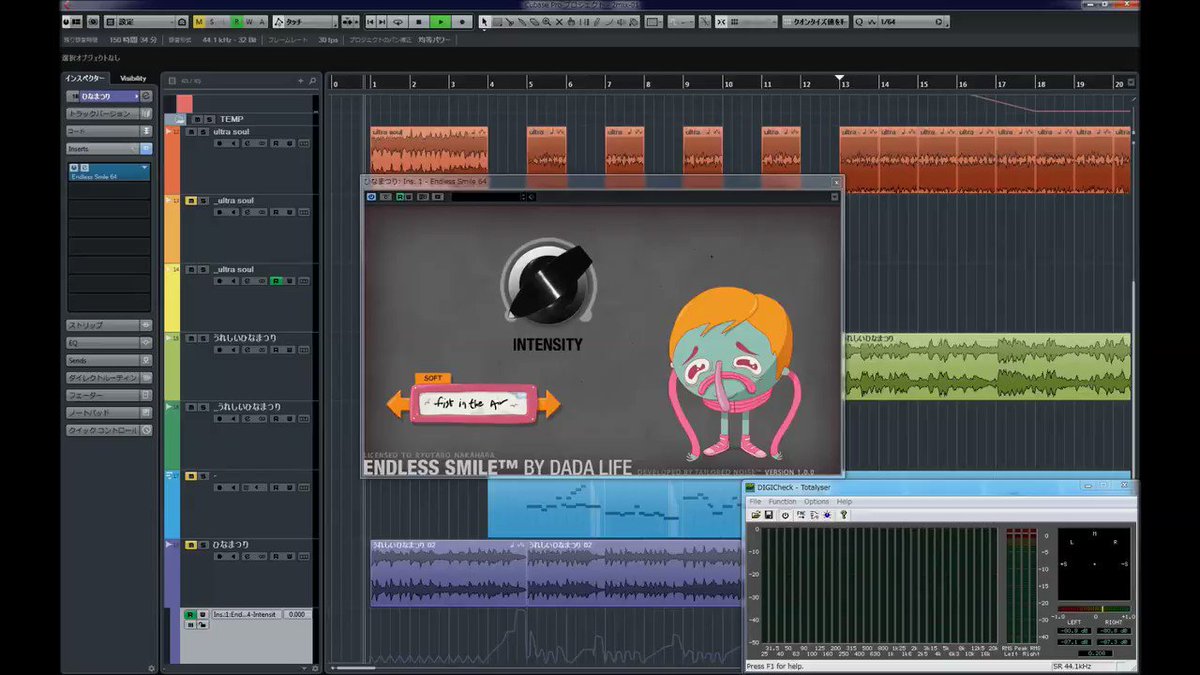Toggle global Mute M button in toolbar
The width and height of the screenshot is (1200, 675).
[199, 21]
